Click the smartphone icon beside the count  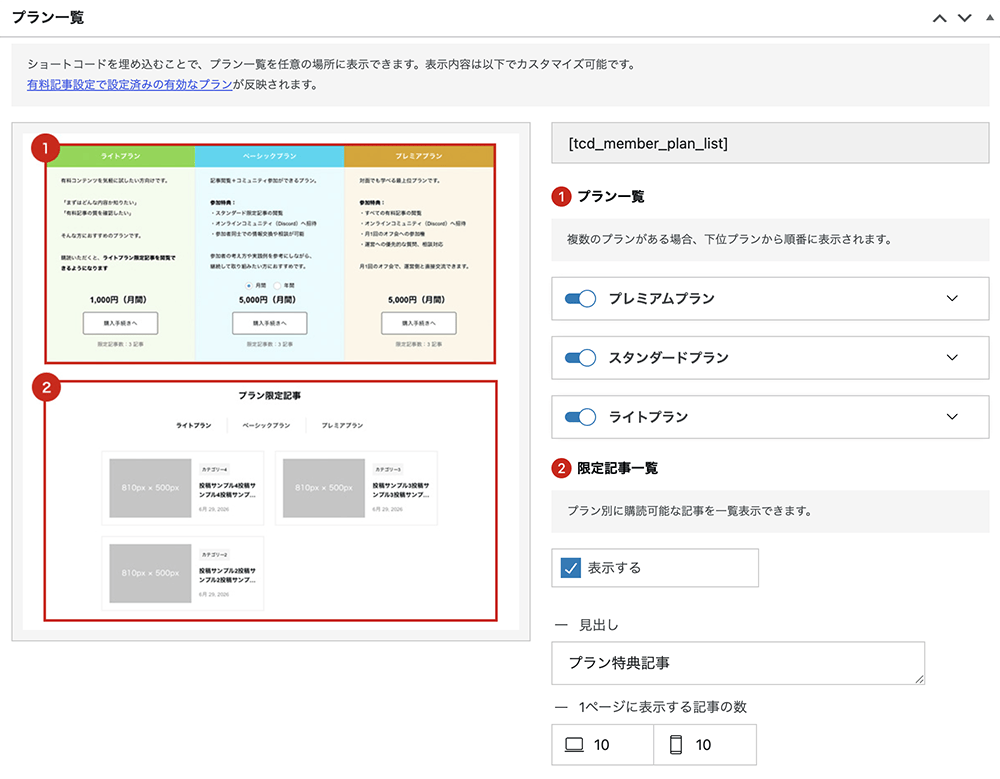676,745
